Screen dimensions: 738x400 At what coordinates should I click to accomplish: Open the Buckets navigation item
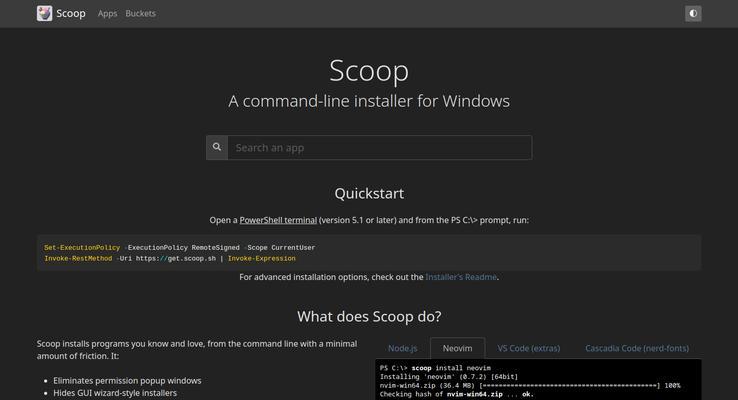pyautogui.click(x=140, y=14)
